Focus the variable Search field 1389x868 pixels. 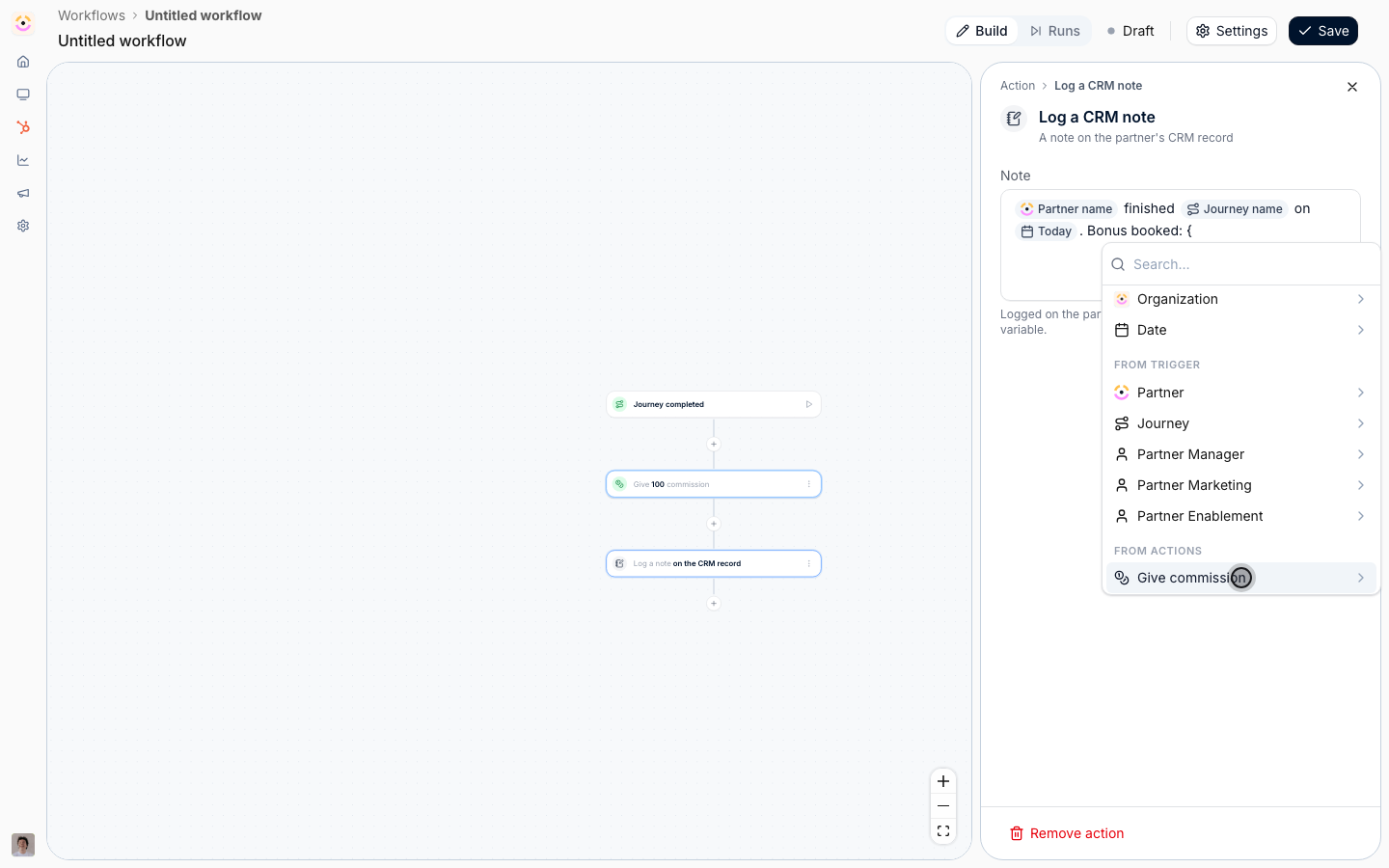coord(1241,264)
